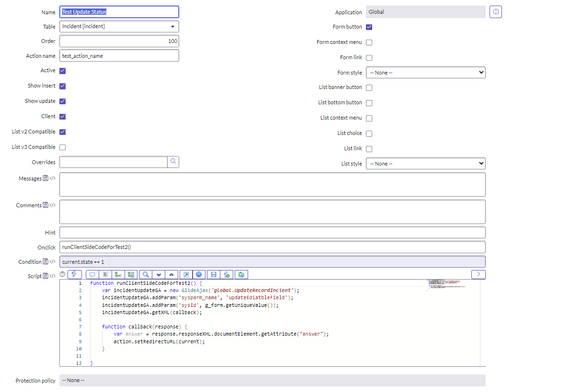Click the find previous up-arrow icon
Image resolution: width=570 pixels, height=392 pixels.
pyautogui.click(x=171, y=275)
